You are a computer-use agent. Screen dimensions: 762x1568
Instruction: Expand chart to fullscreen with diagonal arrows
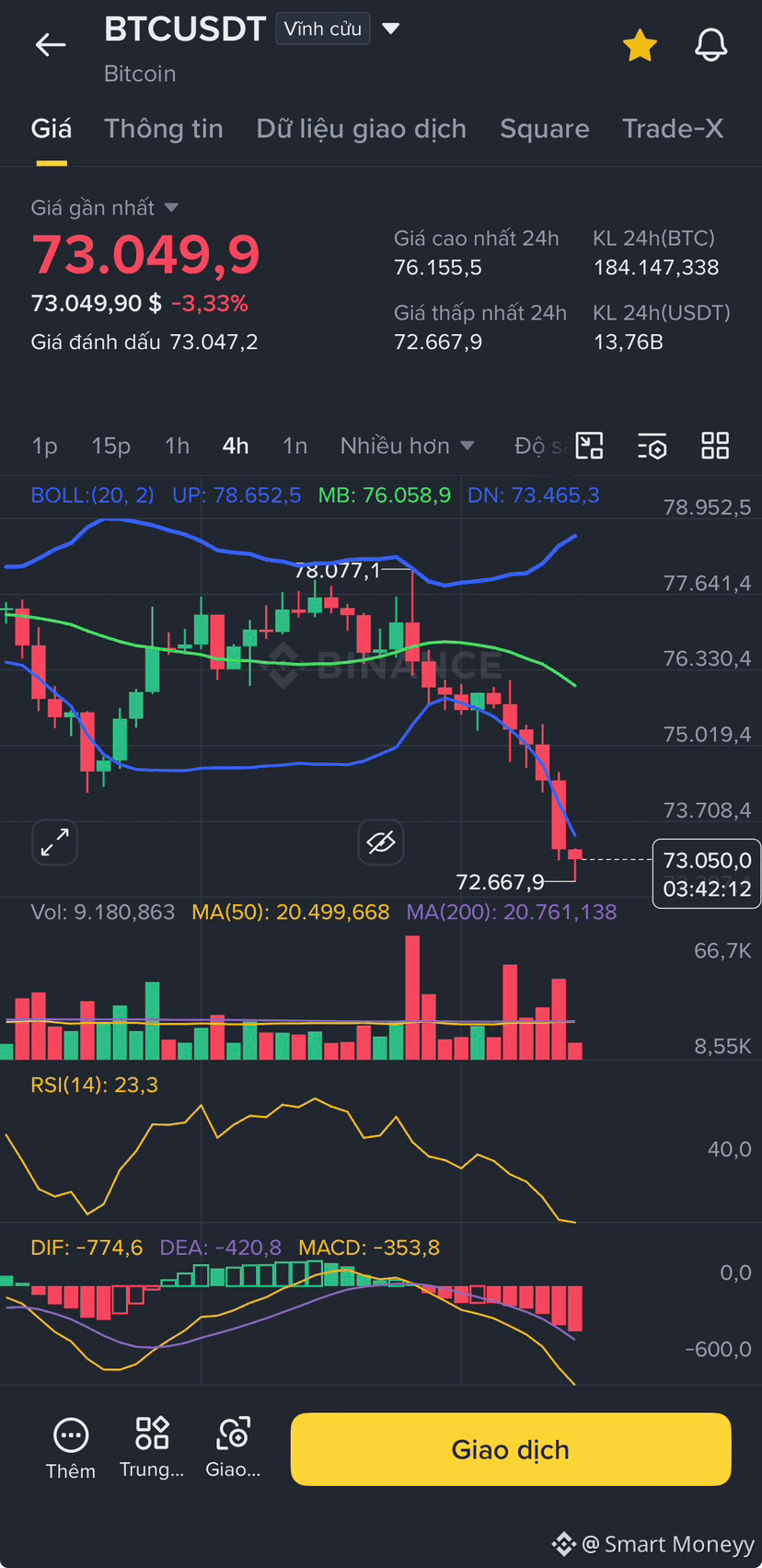pyautogui.click(x=55, y=842)
